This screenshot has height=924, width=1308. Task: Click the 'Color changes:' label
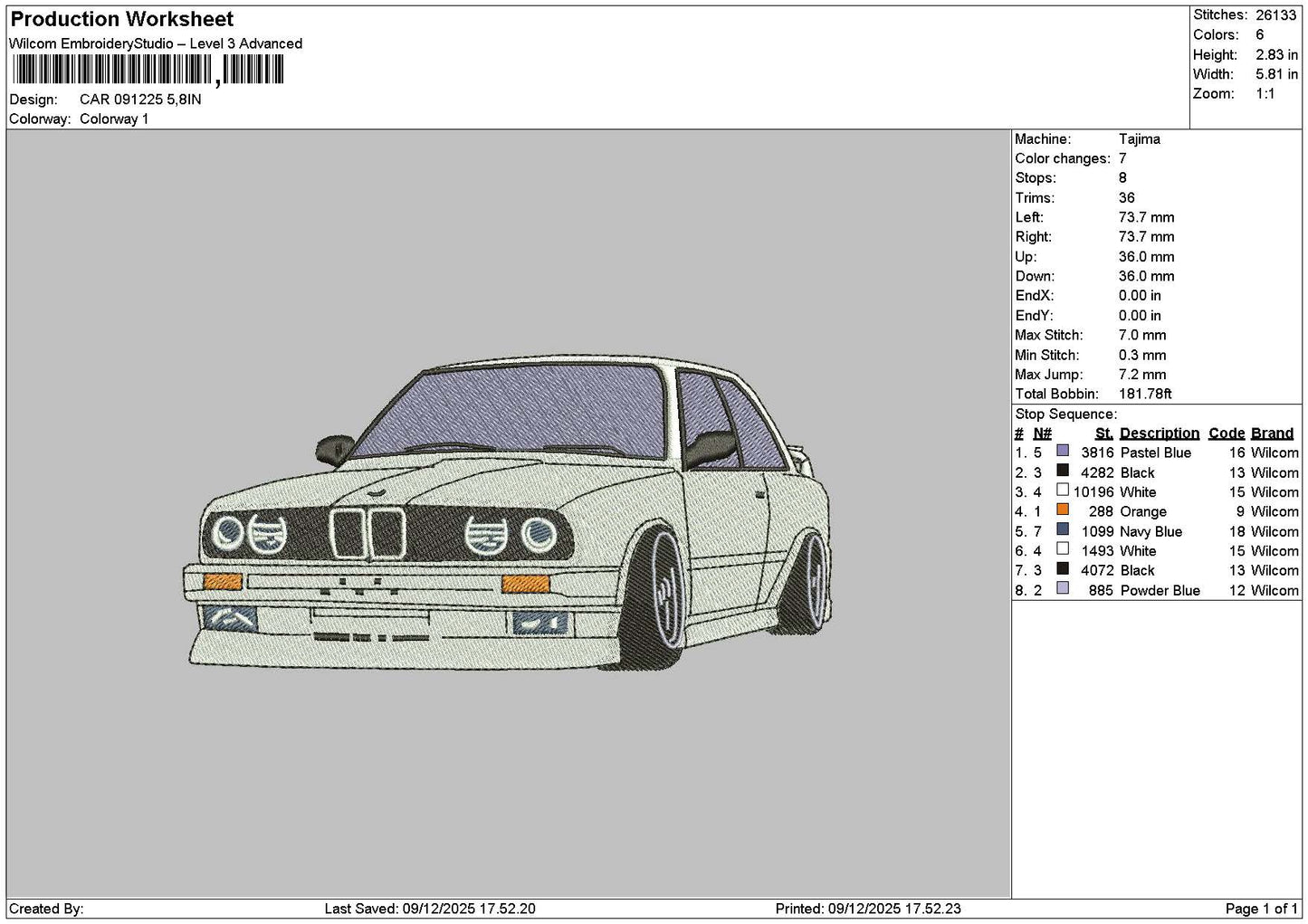coord(1063,159)
